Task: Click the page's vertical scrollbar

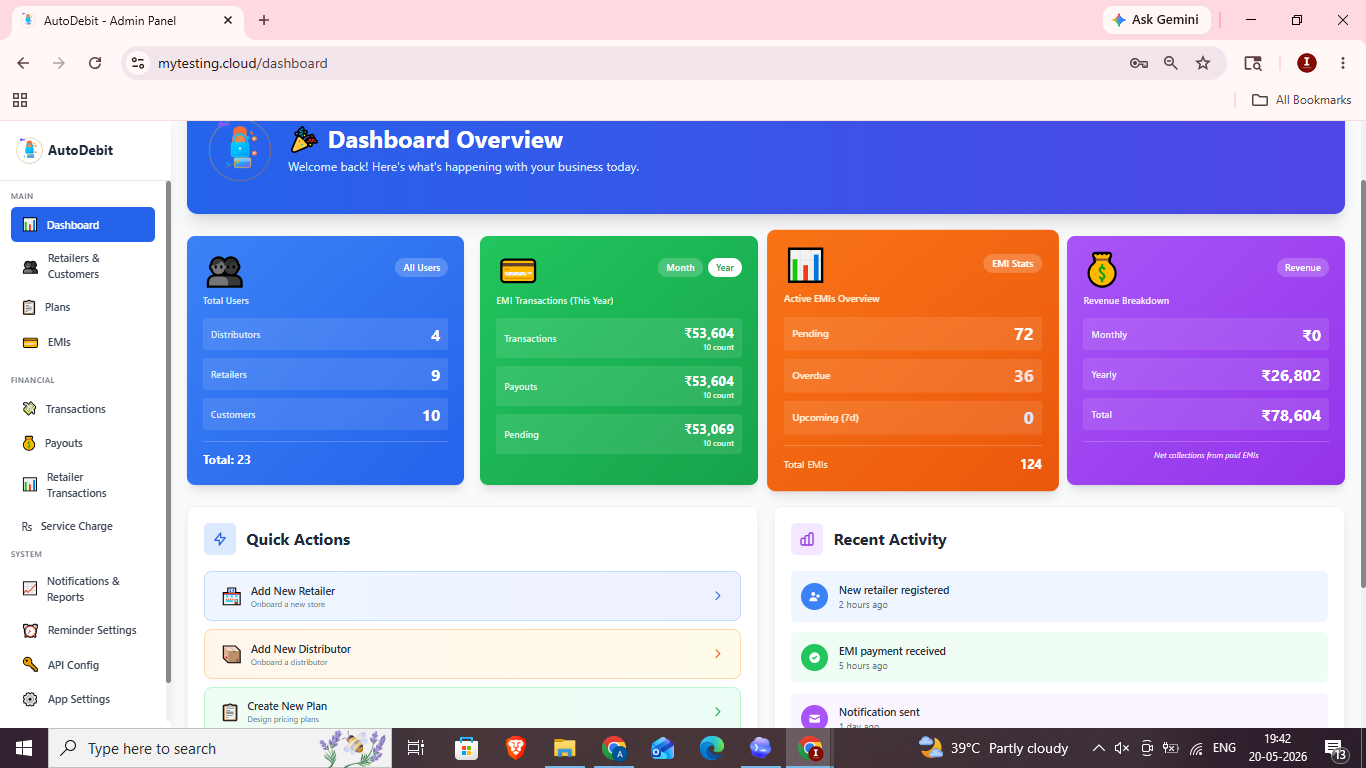Action: pos(1361,384)
